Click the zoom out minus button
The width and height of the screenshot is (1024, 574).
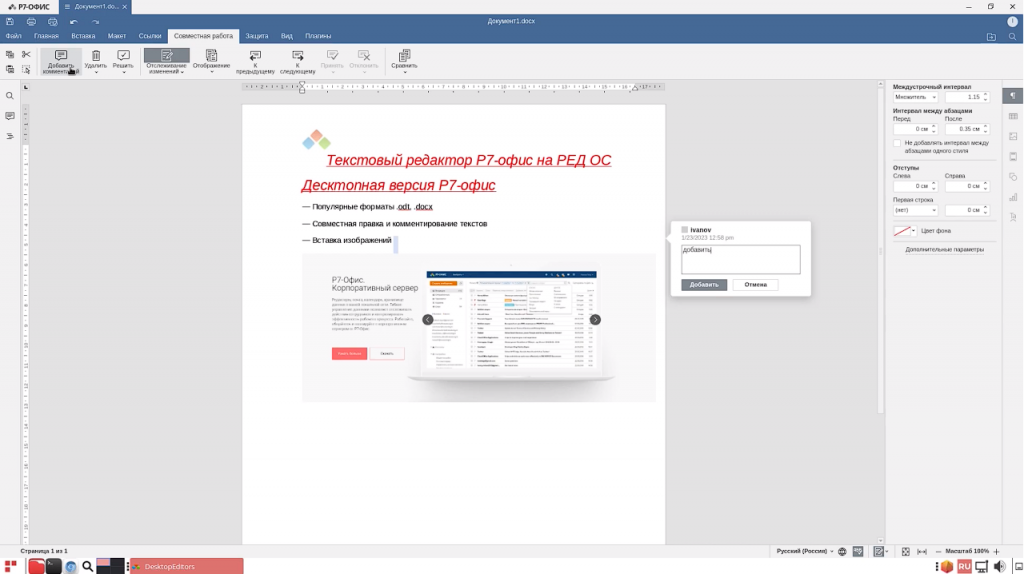[938, 552]
